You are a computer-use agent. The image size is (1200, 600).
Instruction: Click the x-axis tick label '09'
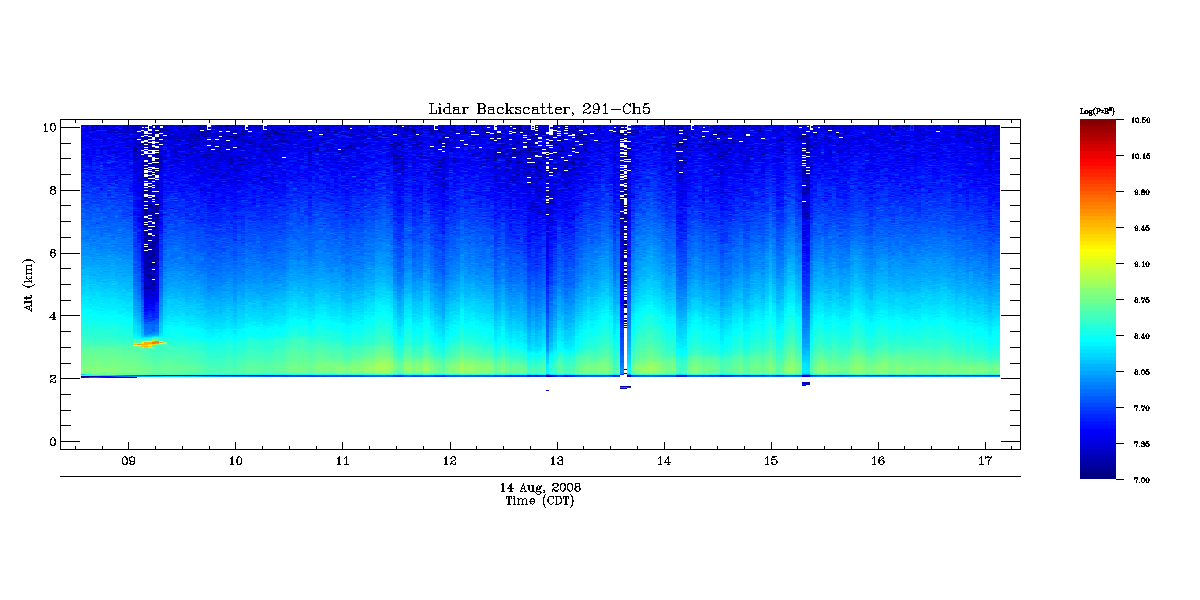pos(128,461)
